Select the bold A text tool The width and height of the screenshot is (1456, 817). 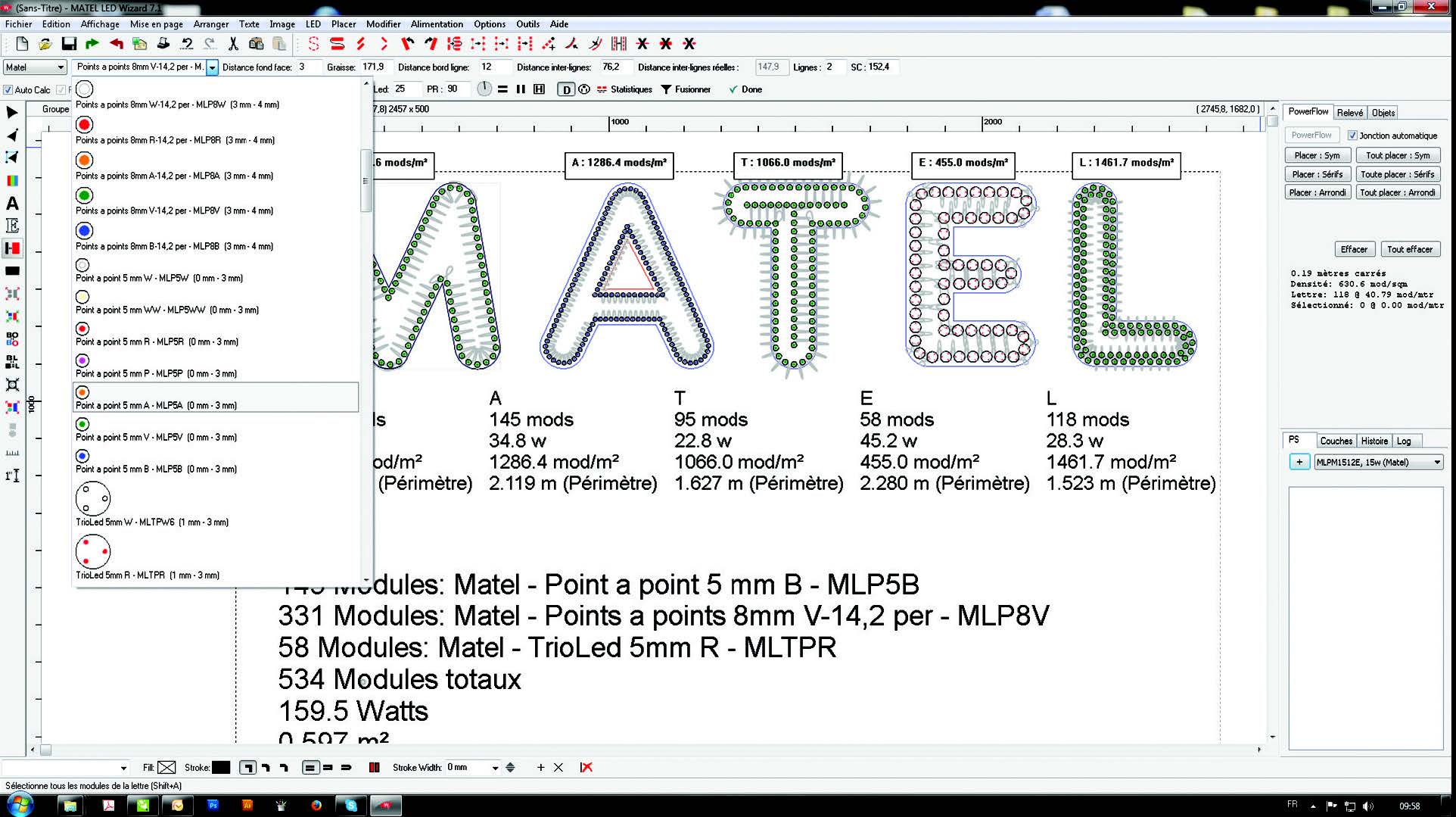[12, 204]
